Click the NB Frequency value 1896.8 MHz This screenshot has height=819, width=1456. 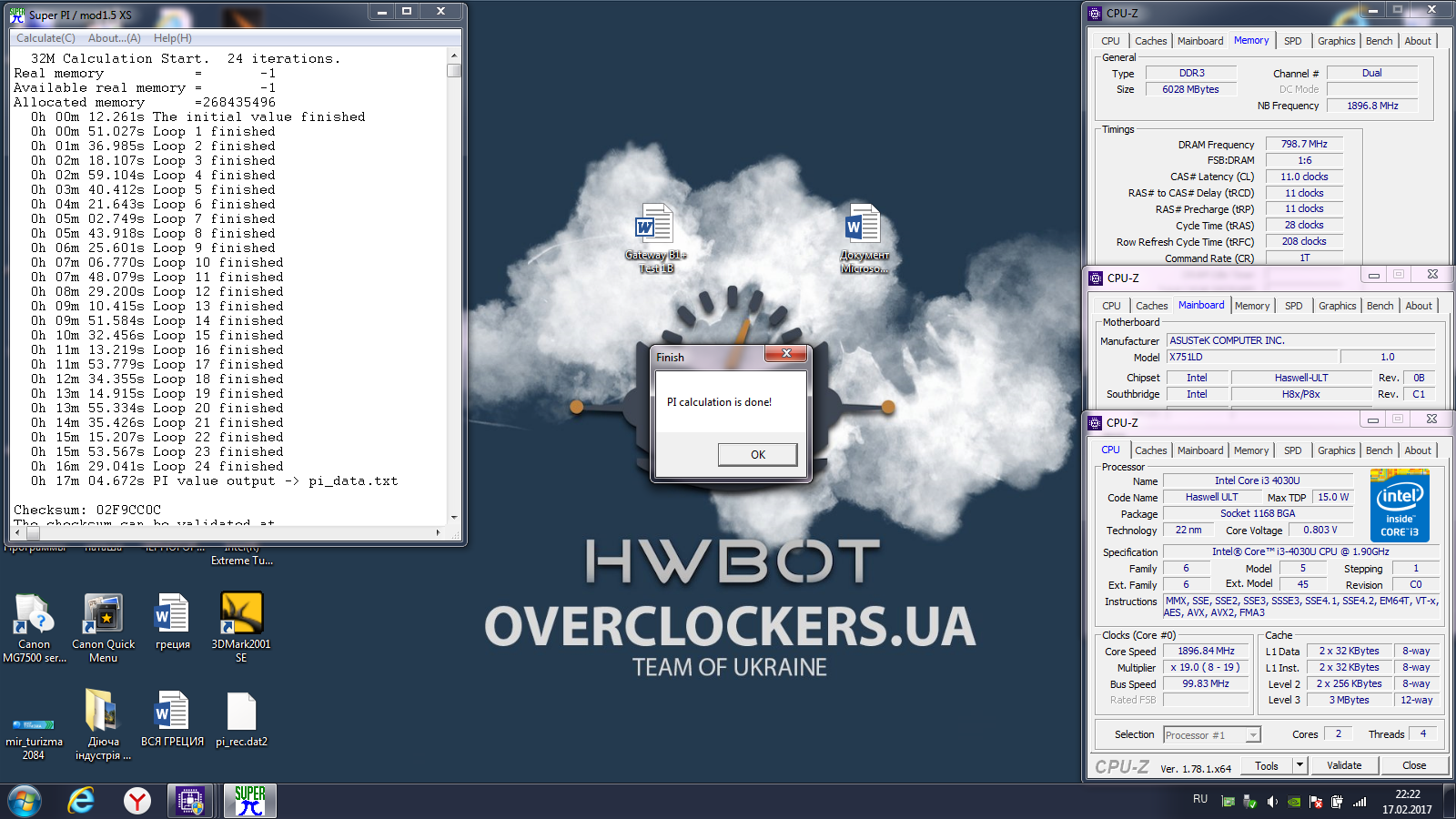(1372, 106)
